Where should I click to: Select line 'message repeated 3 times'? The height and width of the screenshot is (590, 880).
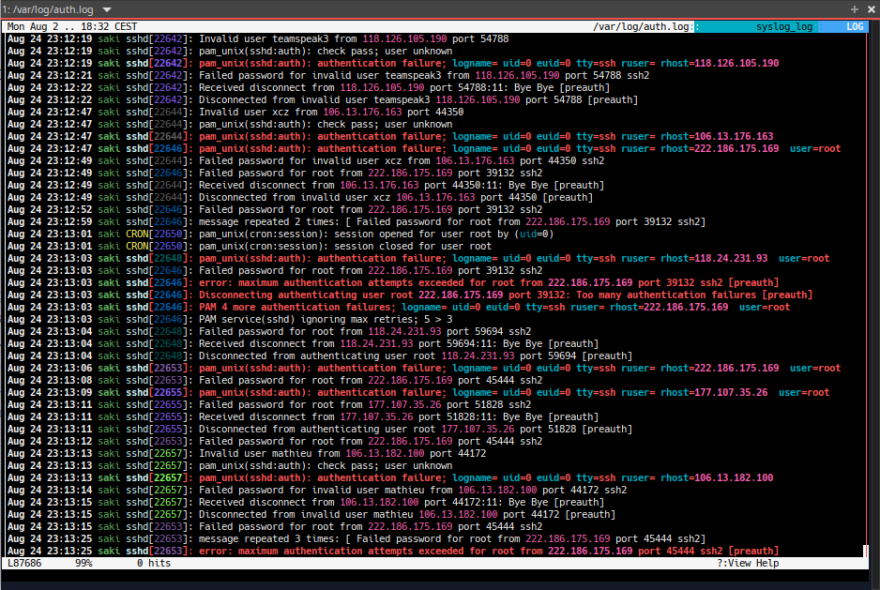(356, 539)
